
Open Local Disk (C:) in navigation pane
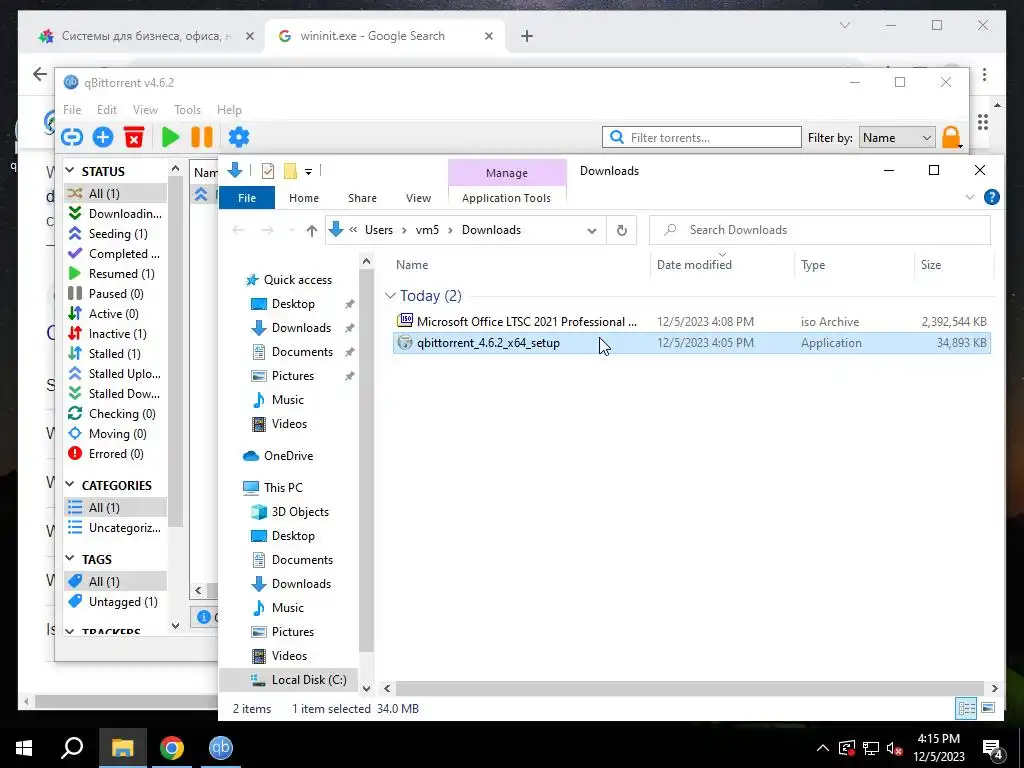(x=308, y=680)
